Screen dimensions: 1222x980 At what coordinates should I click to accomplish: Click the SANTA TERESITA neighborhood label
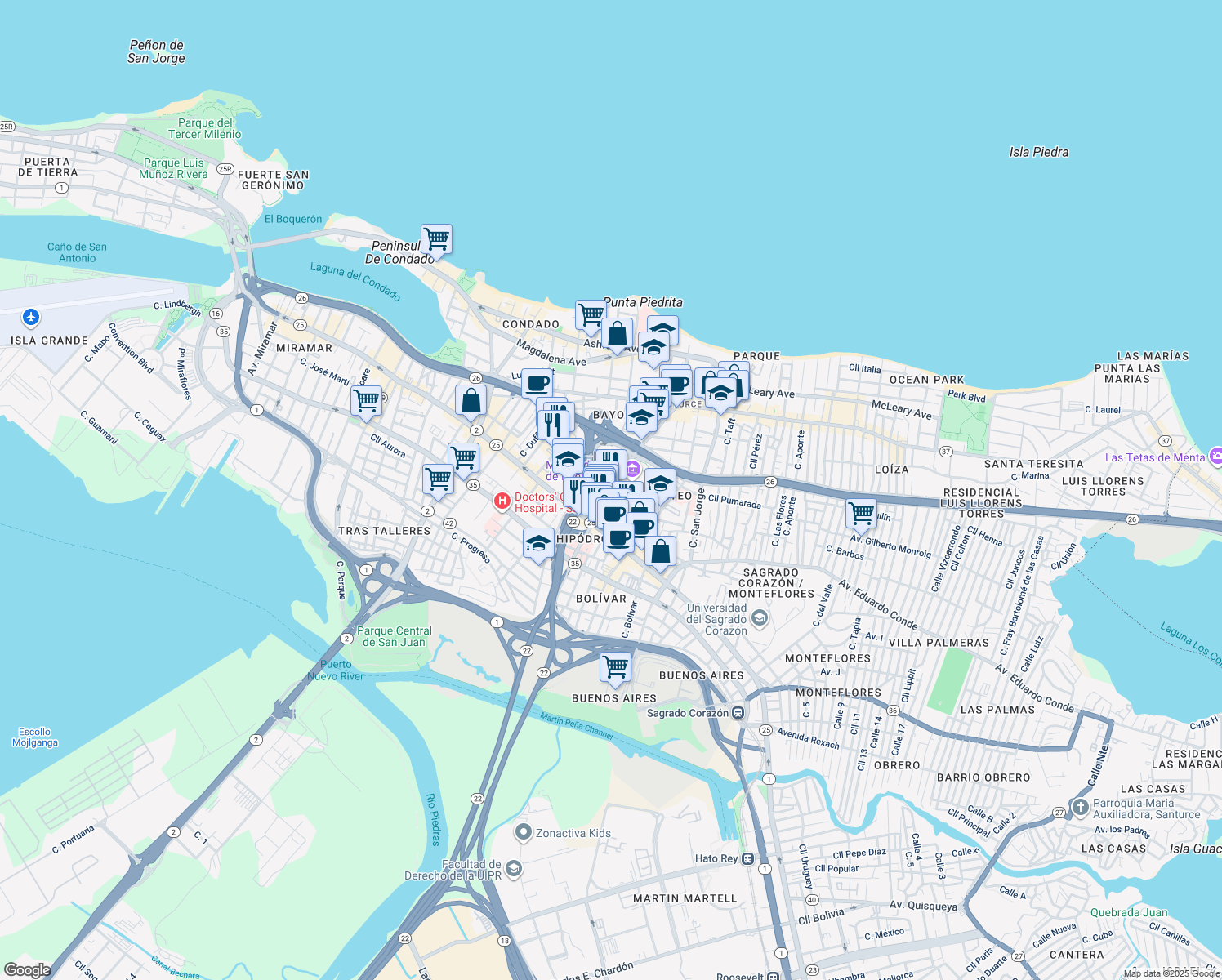point(1034,464)
